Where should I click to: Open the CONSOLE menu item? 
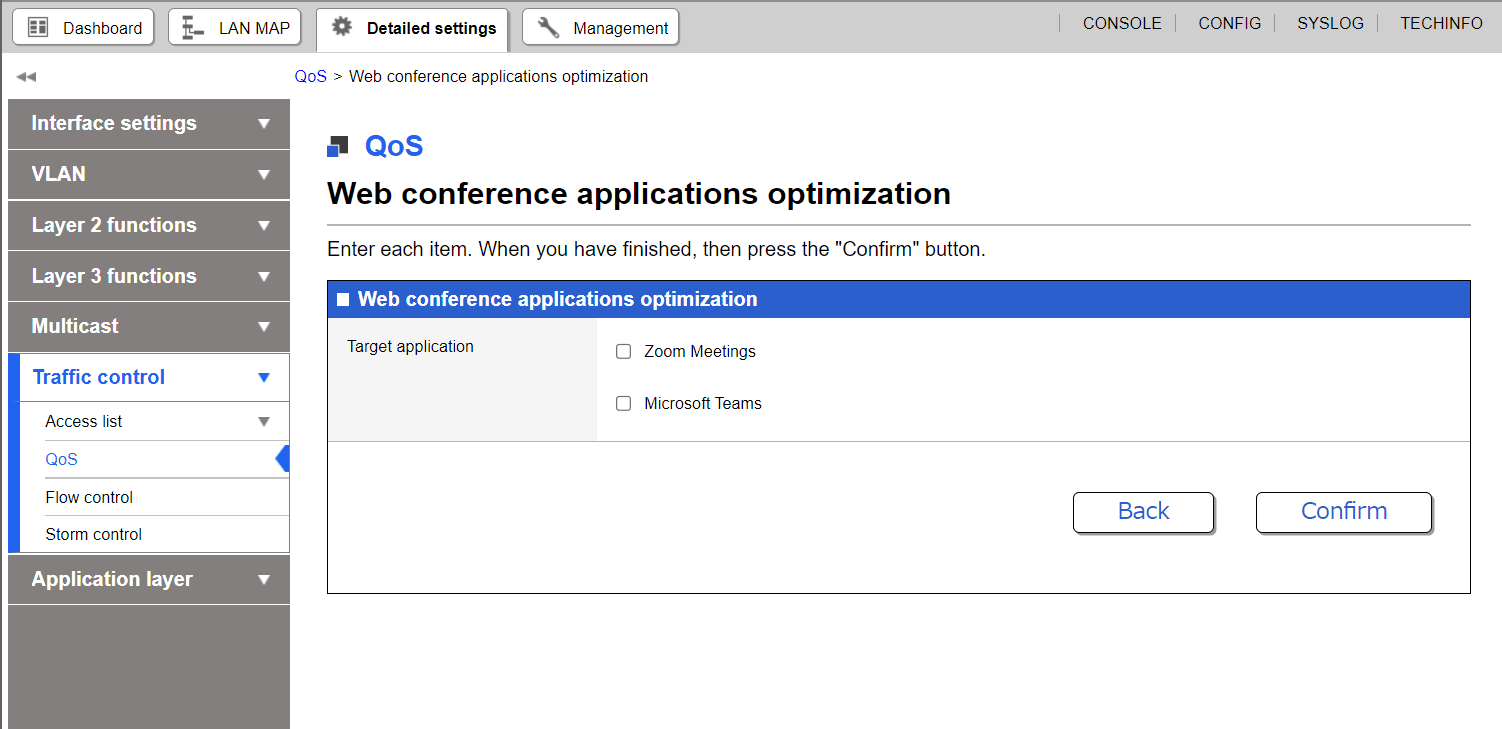tap(1122, 23)
